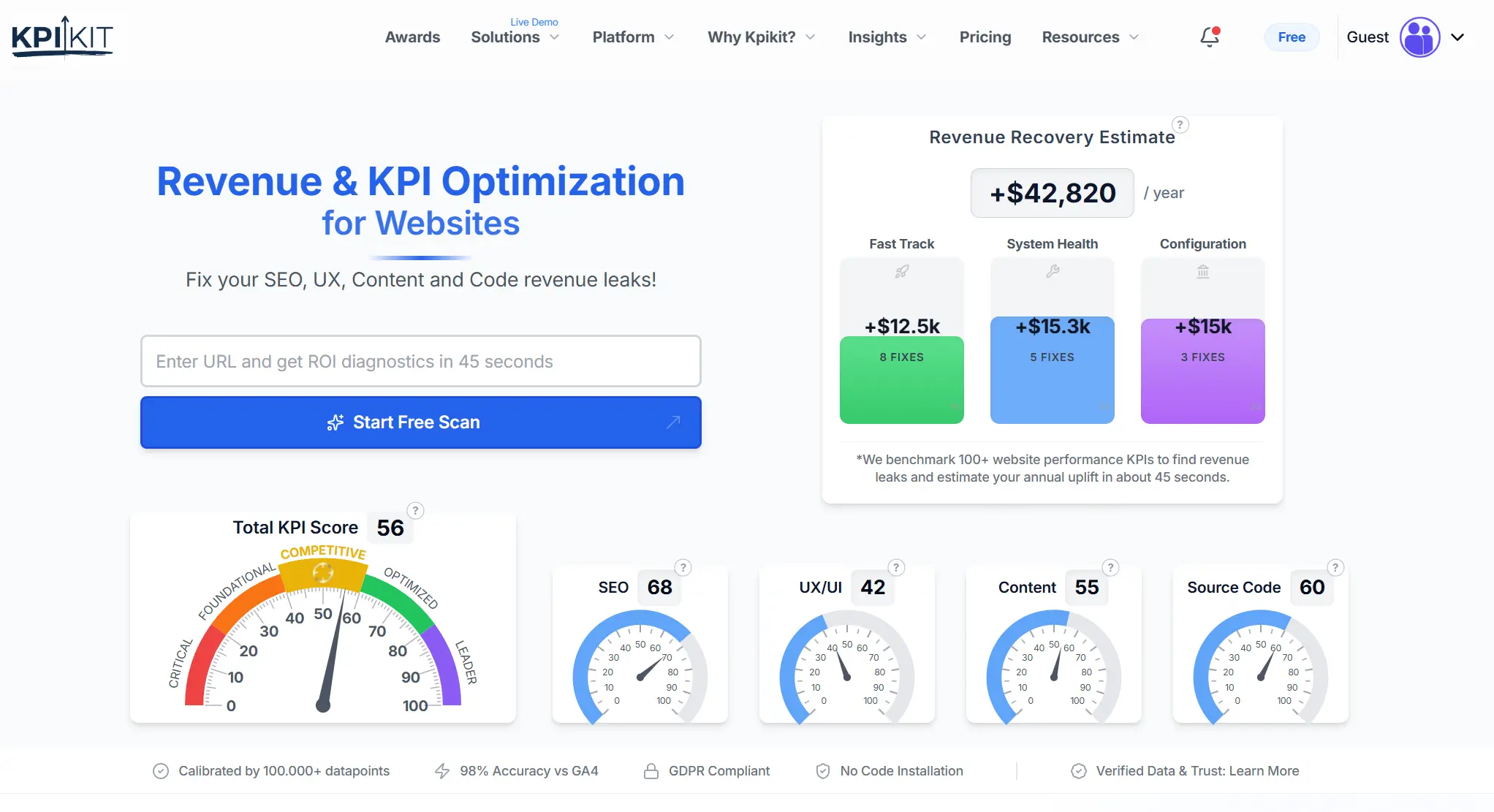Click the arrow icon on Start Free Scan
Viewport: 1494px width, 812px height.
coord(673,422)
